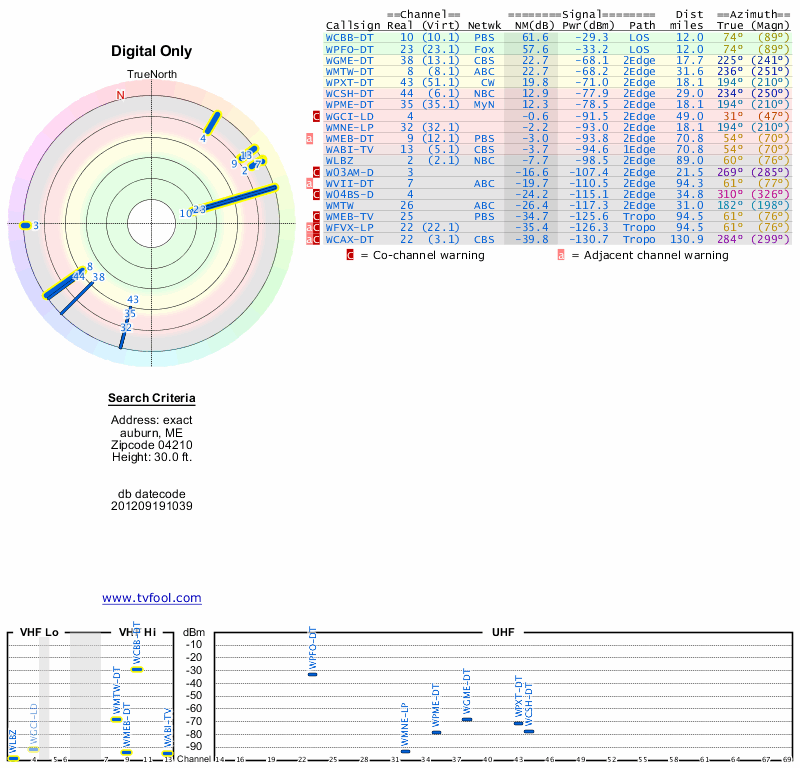
Task: Click the channel 3 marker on radar plot
Action: point(26,226)
